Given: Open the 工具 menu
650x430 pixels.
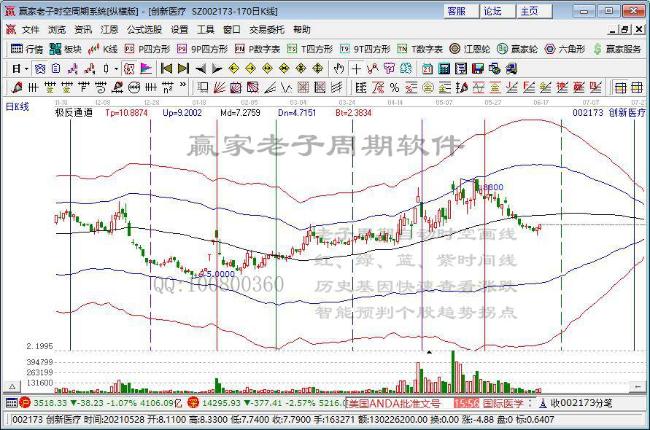Looking at the screenshot, I should pos(206,30).
